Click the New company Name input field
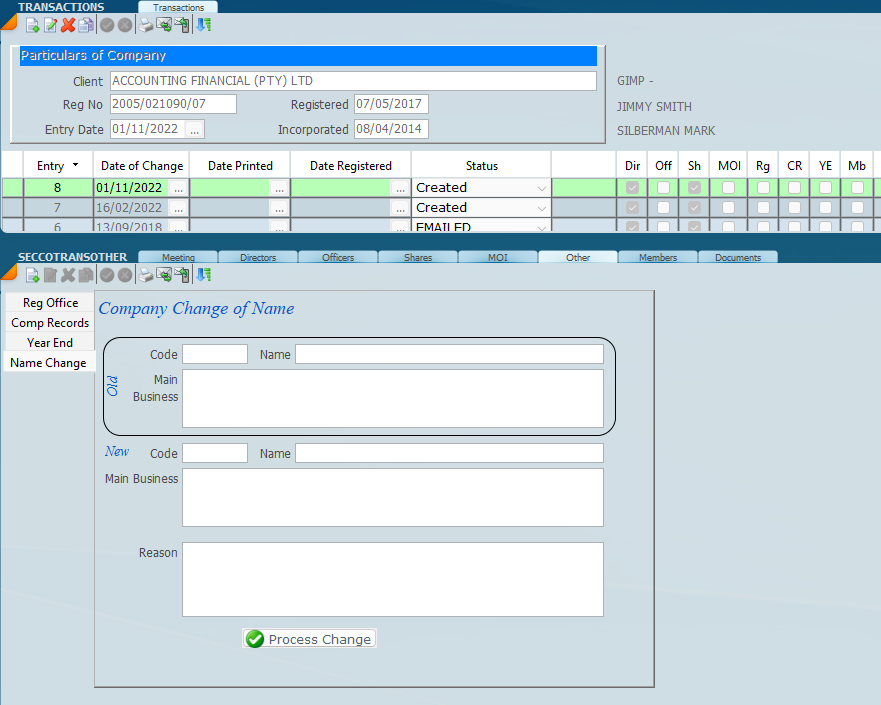 click(x=449, y=453)
